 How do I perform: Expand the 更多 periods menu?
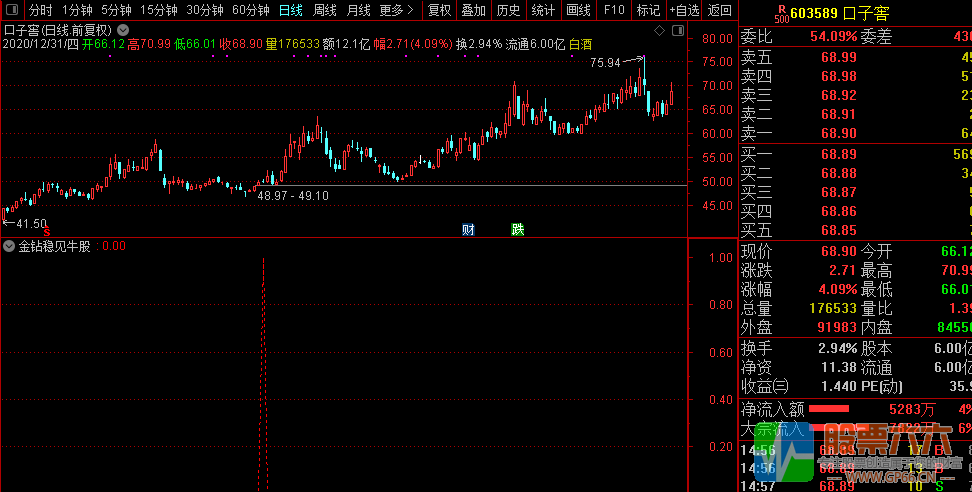point(397,10)
